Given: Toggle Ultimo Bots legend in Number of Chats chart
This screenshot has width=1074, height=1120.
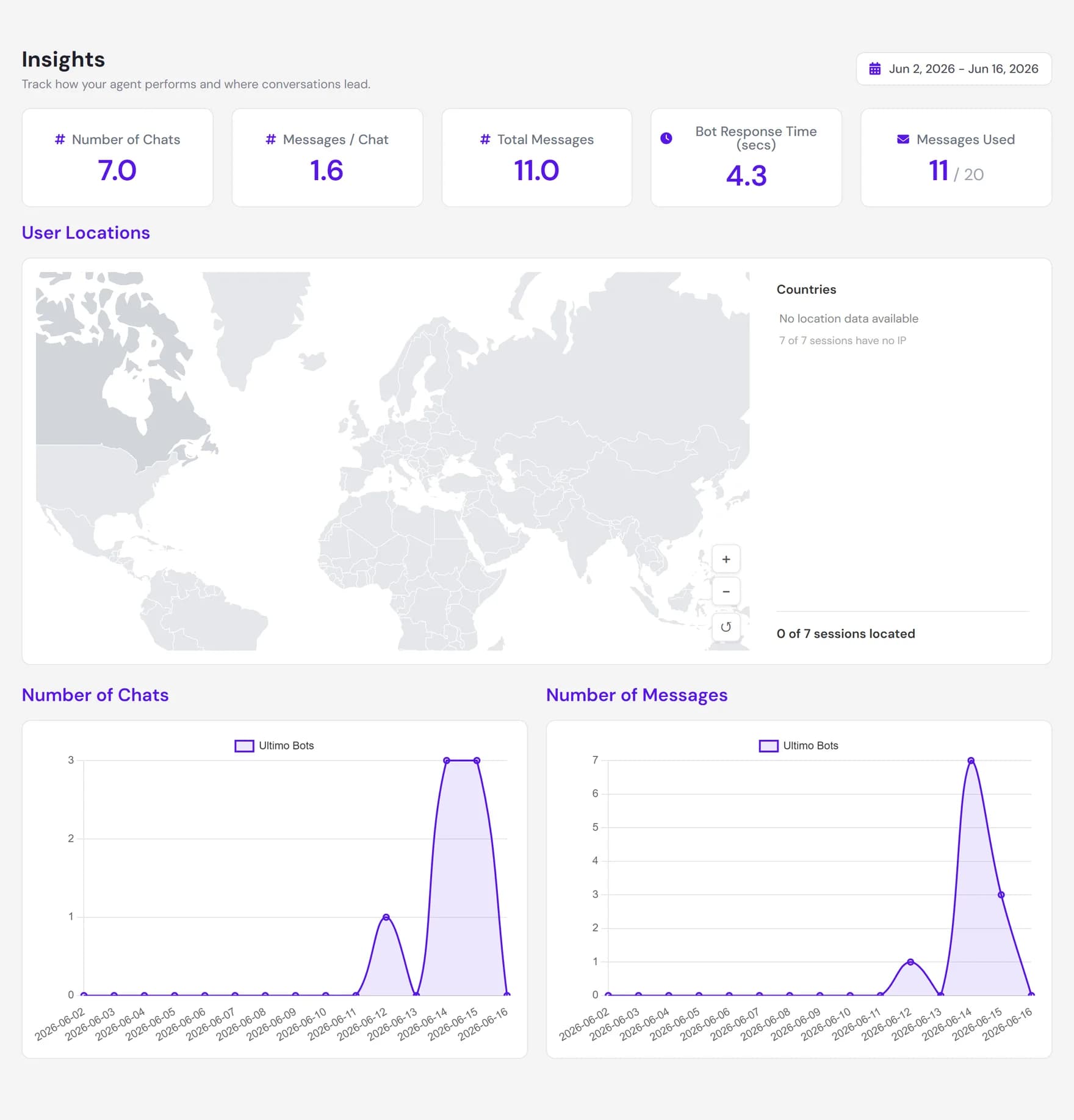Looking at the screenshot, I should click(x=274, y=746).
